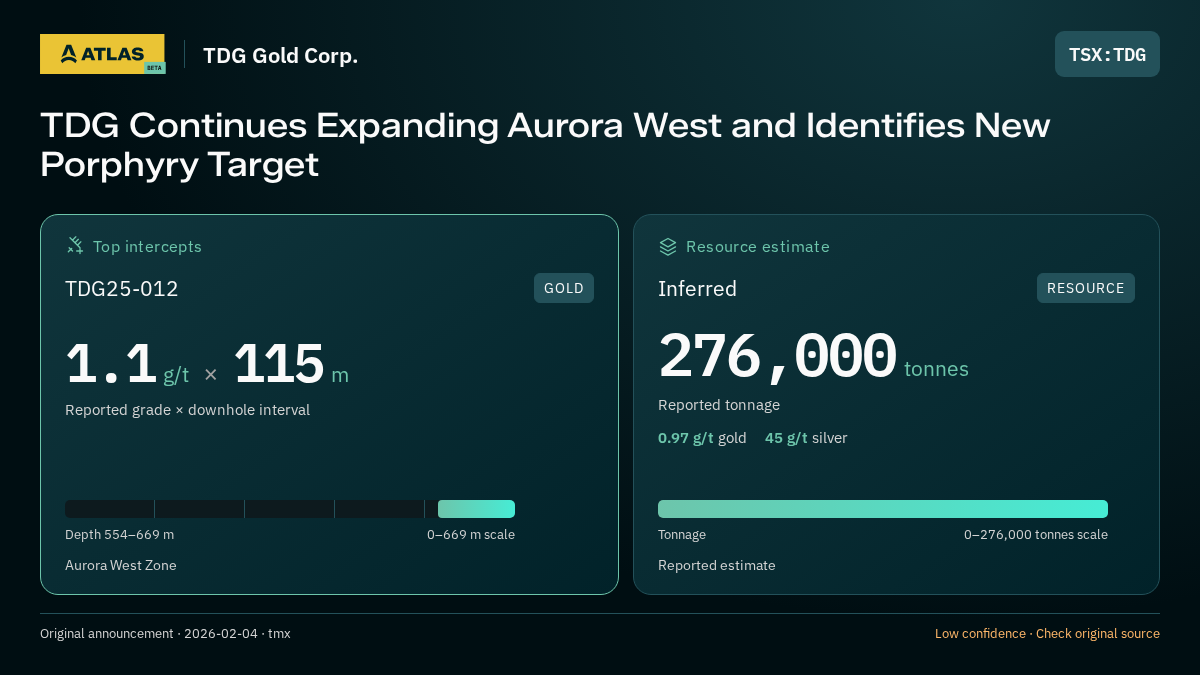Click the Aurora West Zone label
This screenshot has height=675, width=1200.
121,565
